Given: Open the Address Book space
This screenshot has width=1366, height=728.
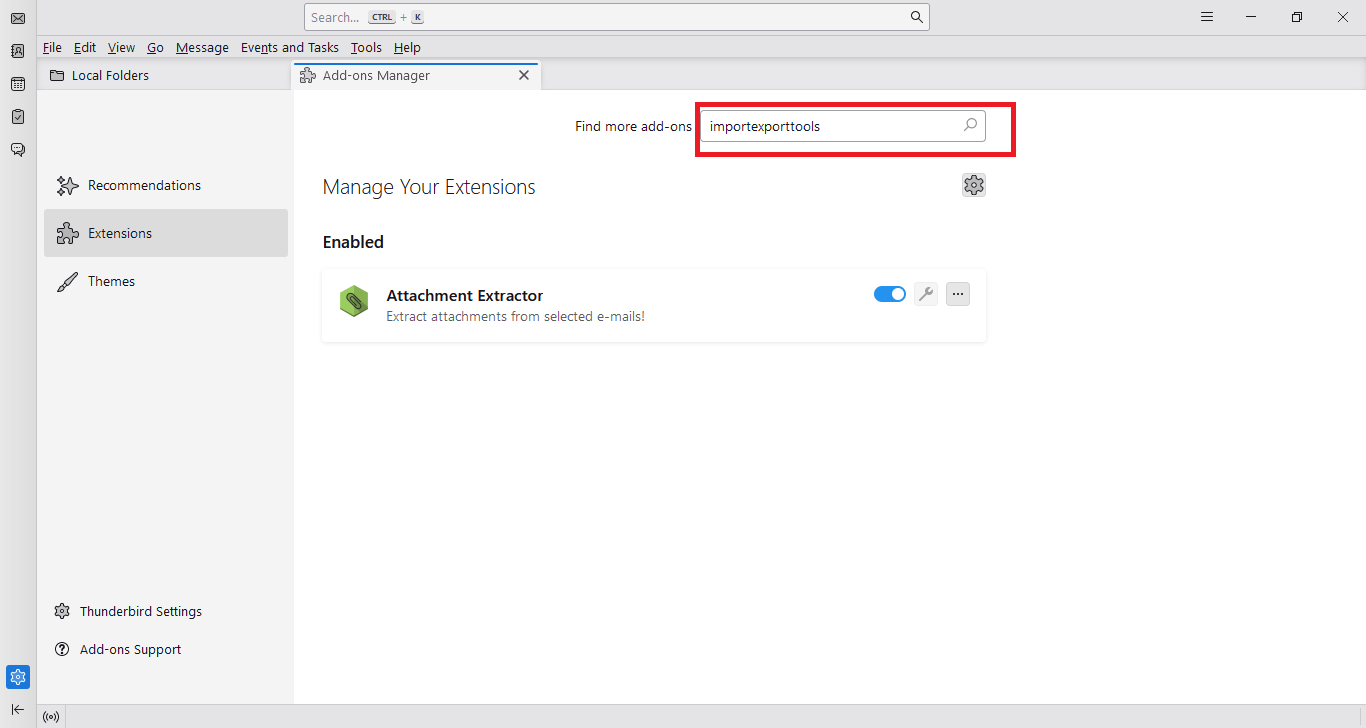Looking at the screenshot, I should click(18, 51).
